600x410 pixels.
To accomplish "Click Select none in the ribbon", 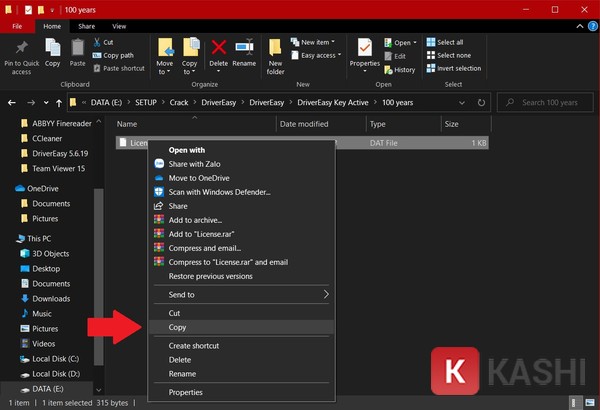I will [x=448, y=55].
